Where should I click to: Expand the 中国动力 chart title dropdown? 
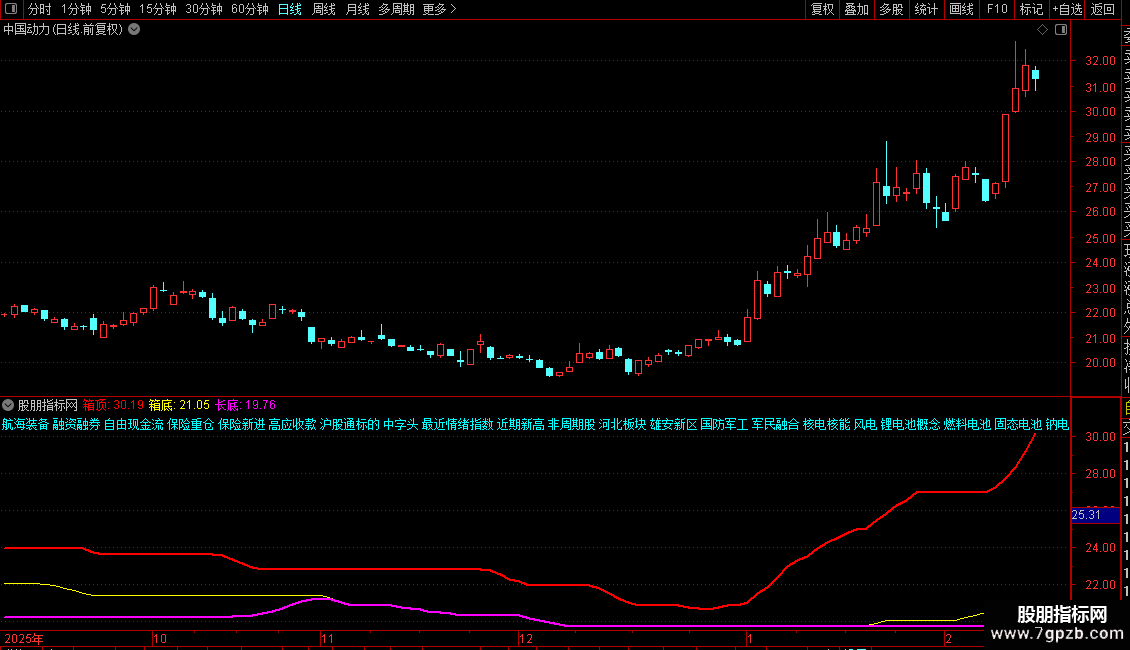click(x=134, y=30)
